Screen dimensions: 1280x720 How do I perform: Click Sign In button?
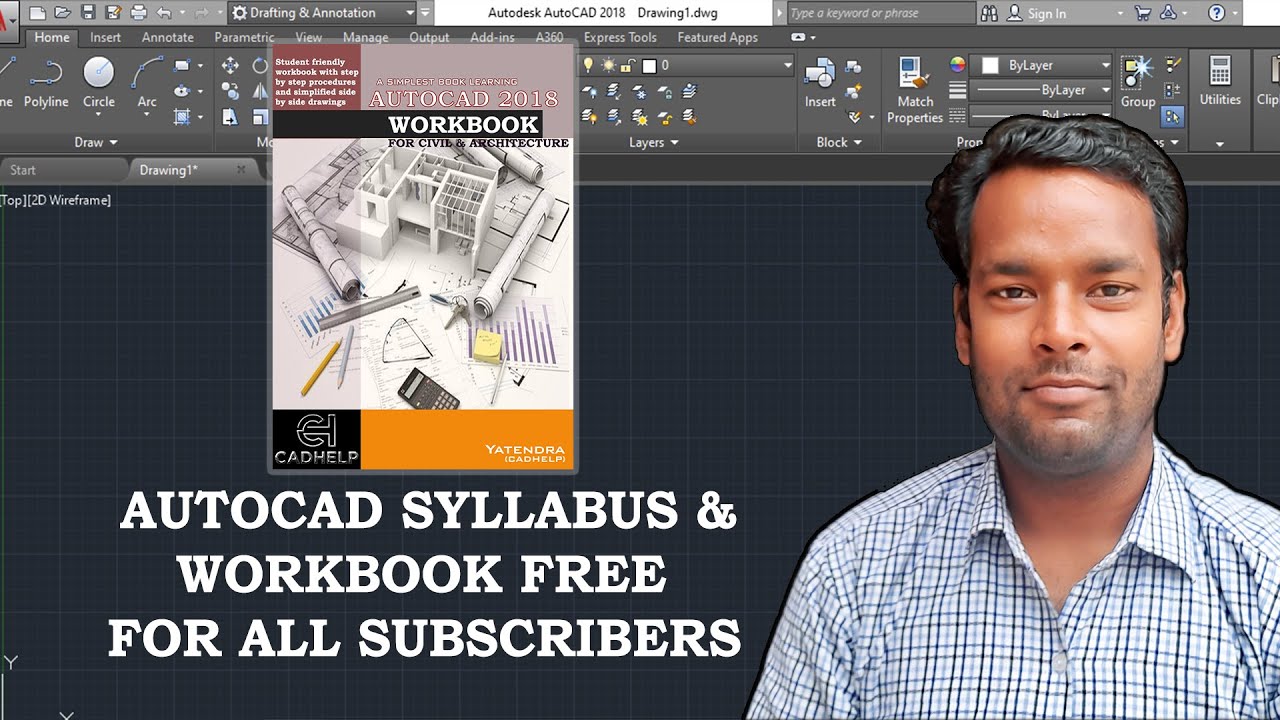click(x=1047, y=13)
